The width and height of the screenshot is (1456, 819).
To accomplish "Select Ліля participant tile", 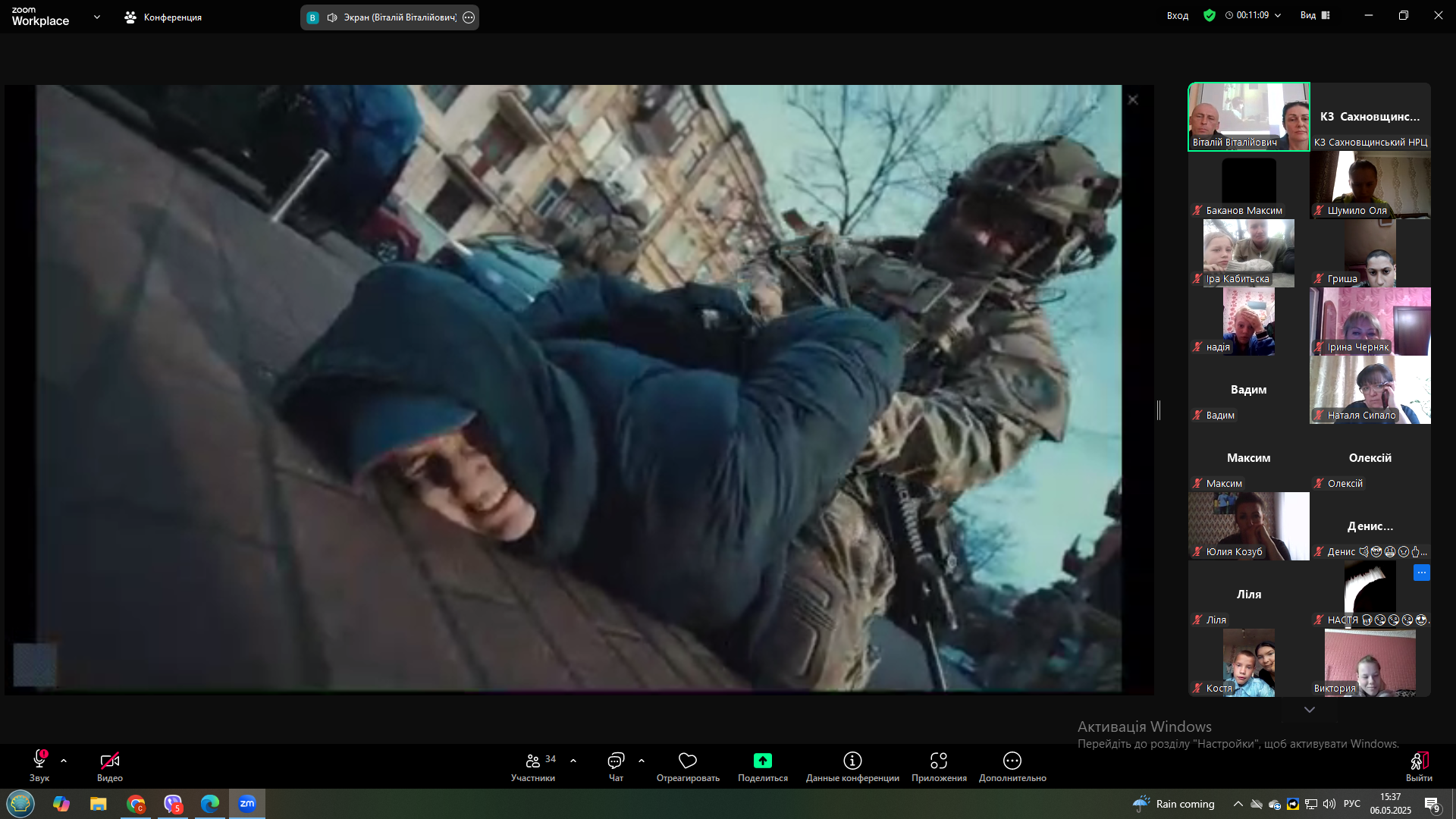I will 1249,595.
